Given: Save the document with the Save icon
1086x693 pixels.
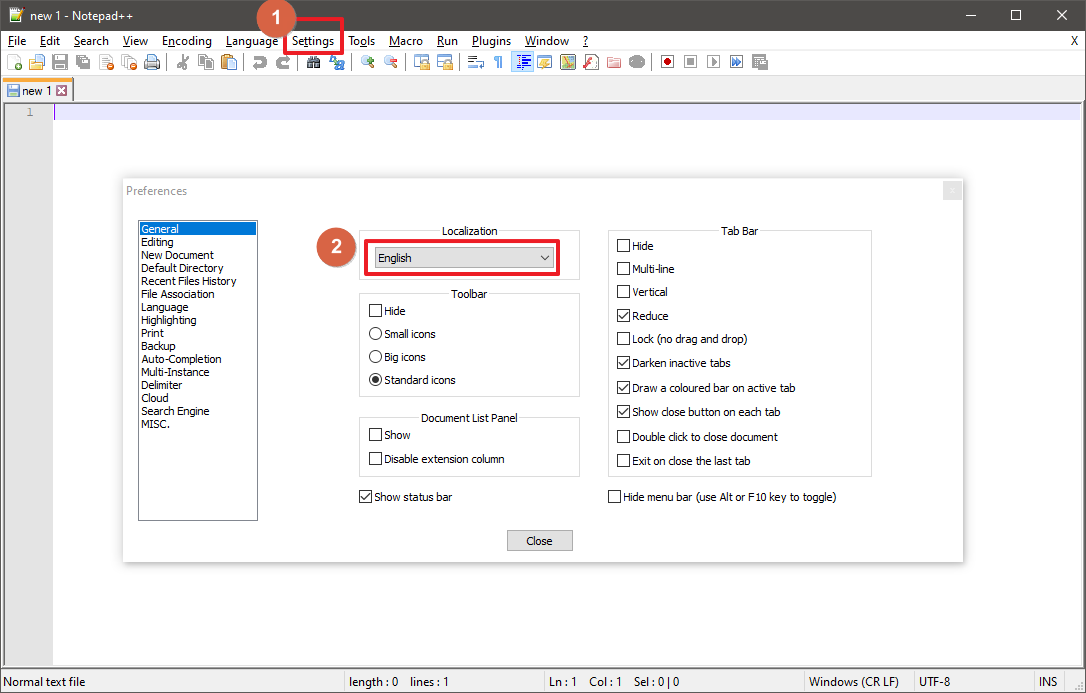Looking at the screenshot, I should tap(60, 62).
